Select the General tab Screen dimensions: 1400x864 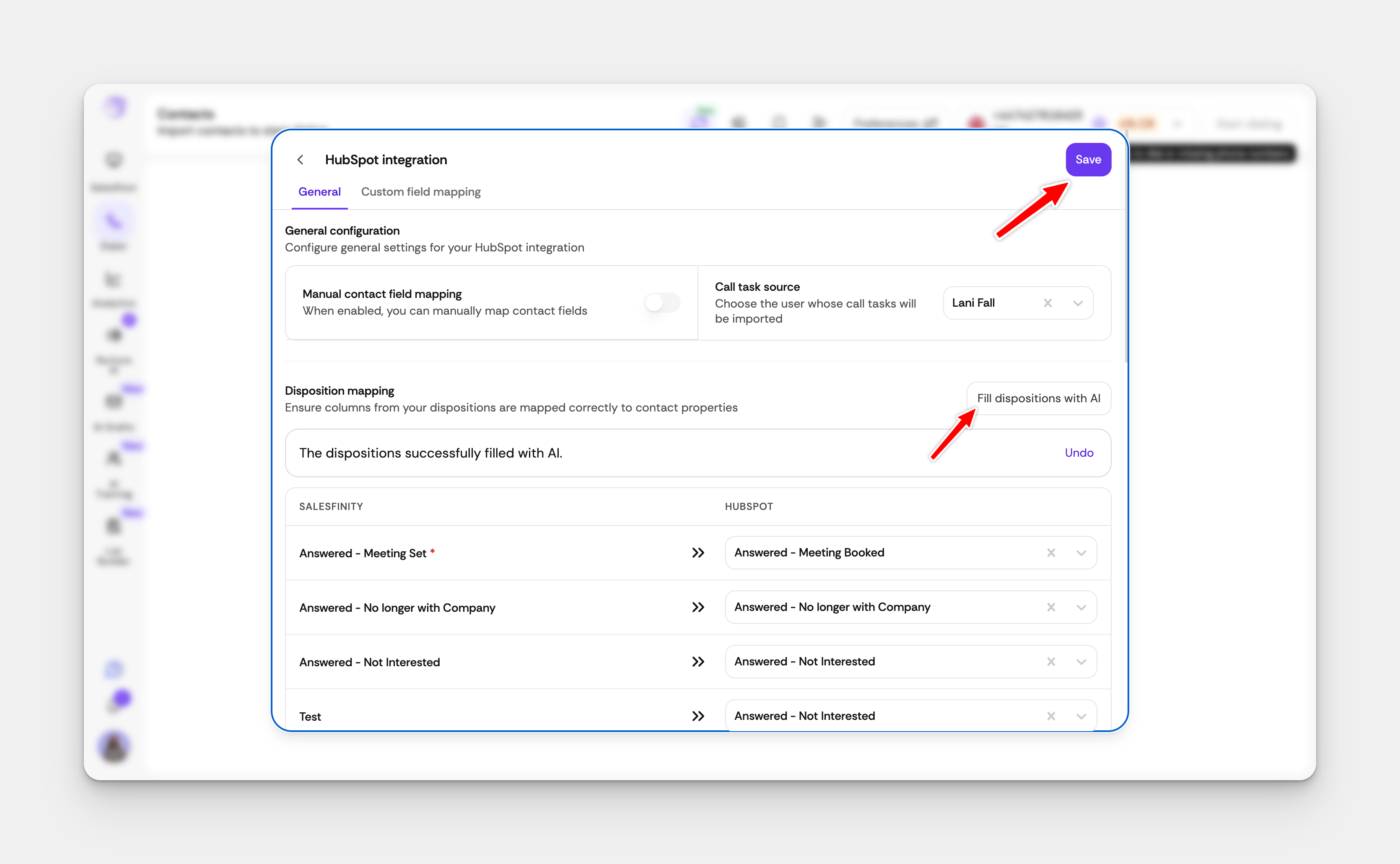tap(319, 192)
